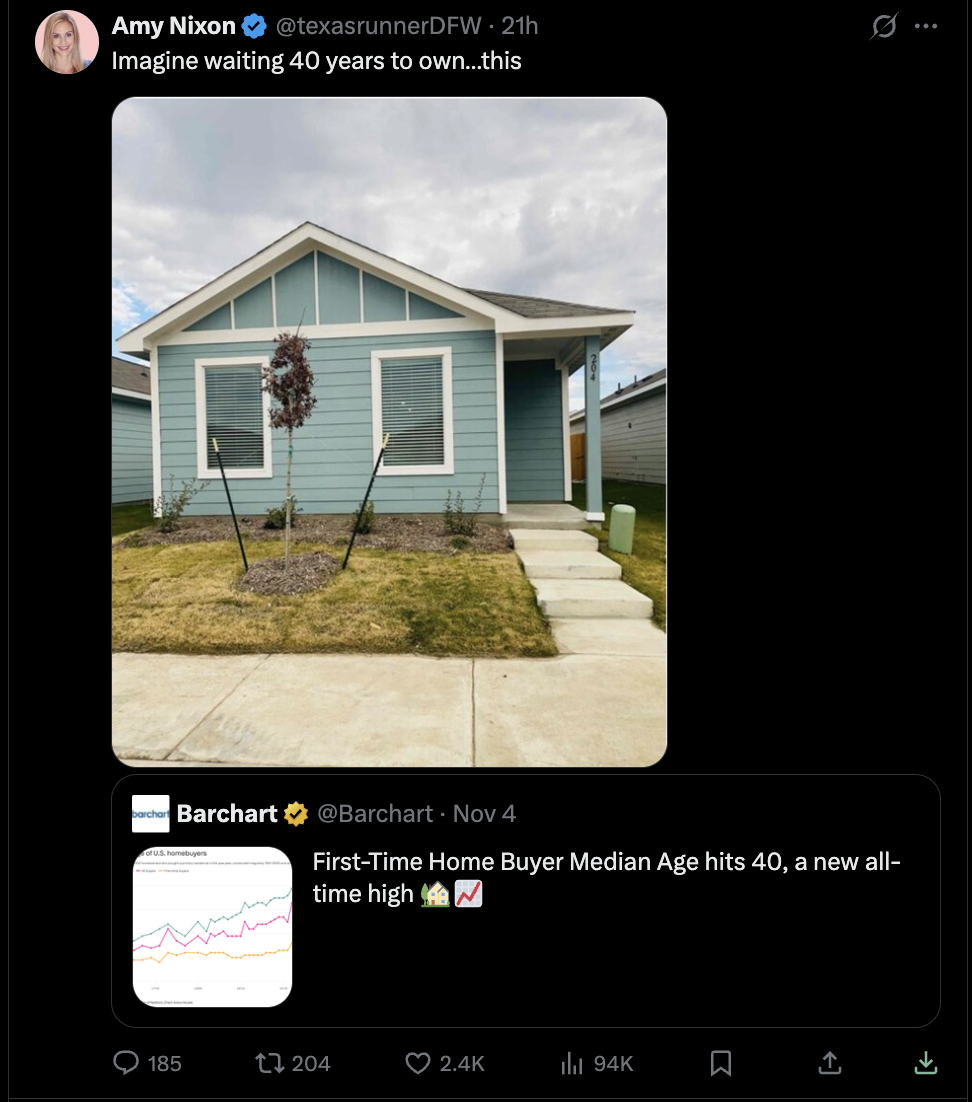The height and width of the screenshot is (1102, 972).
Task: Open quoted tweet text about Median Age
Action: (x=606, y=878)
